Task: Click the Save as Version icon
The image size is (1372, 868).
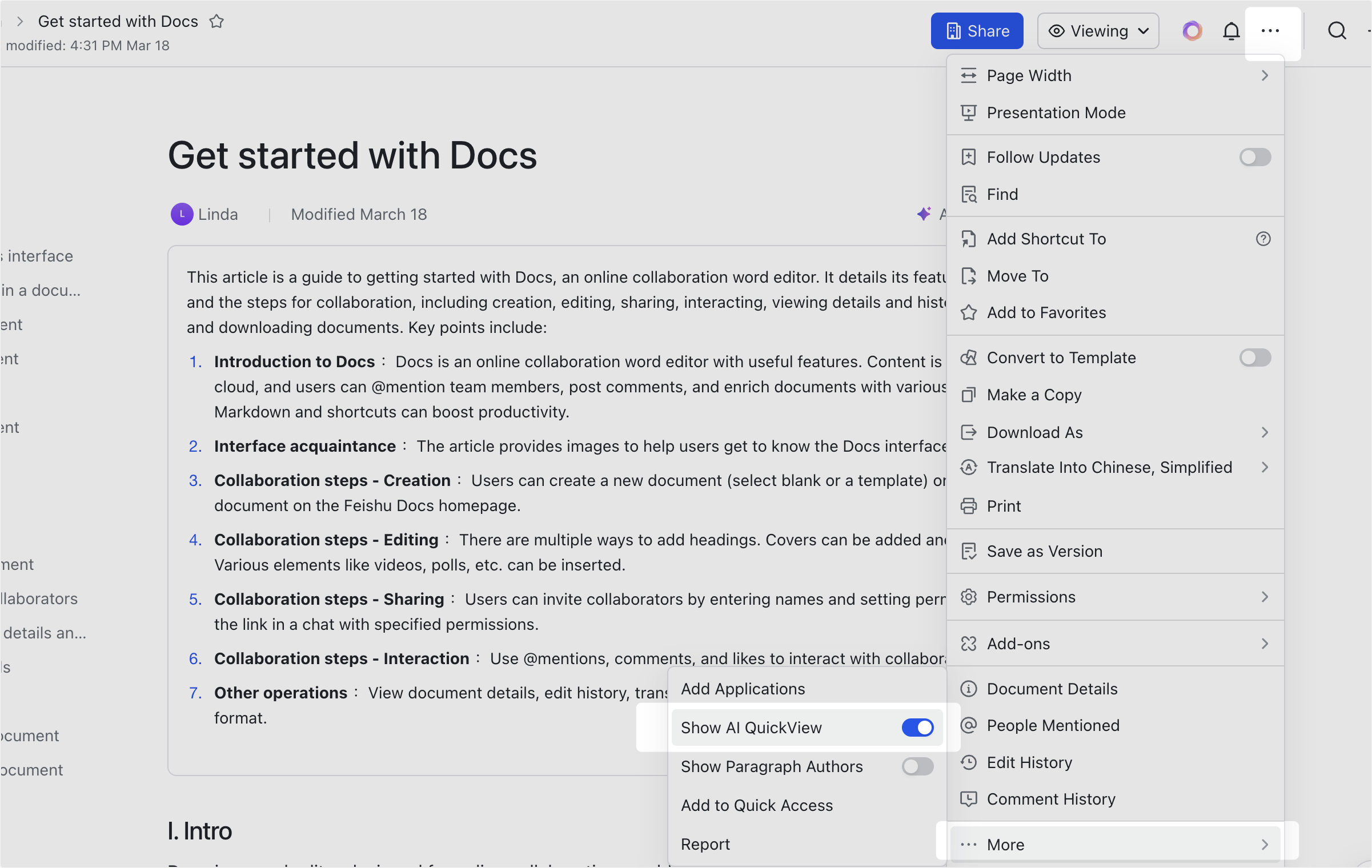Action: pos(968,551)
